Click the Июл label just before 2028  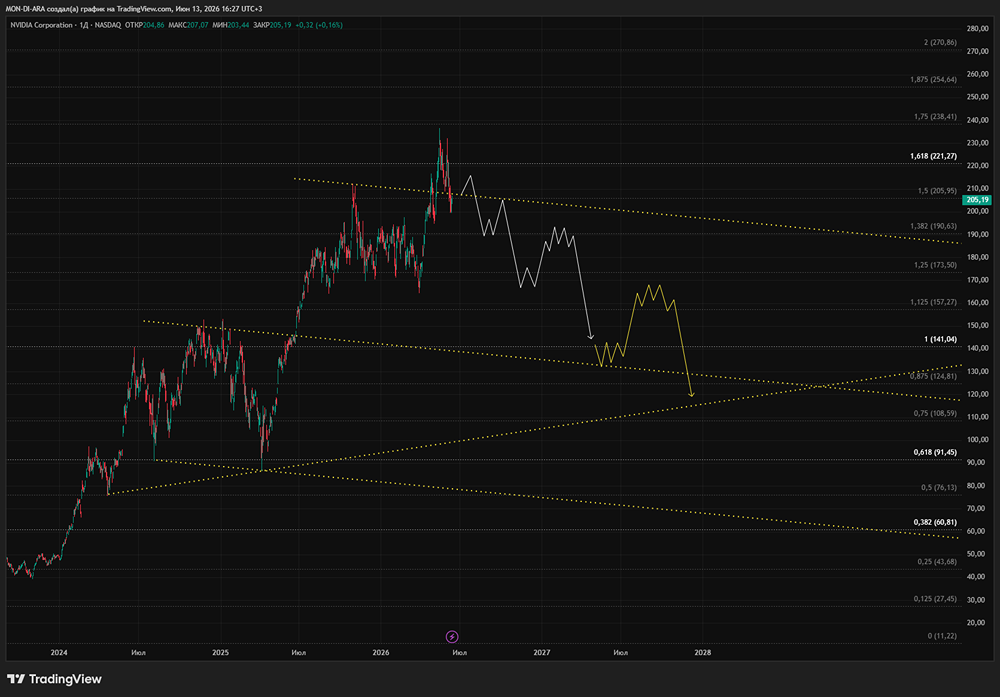coord(621,652)
